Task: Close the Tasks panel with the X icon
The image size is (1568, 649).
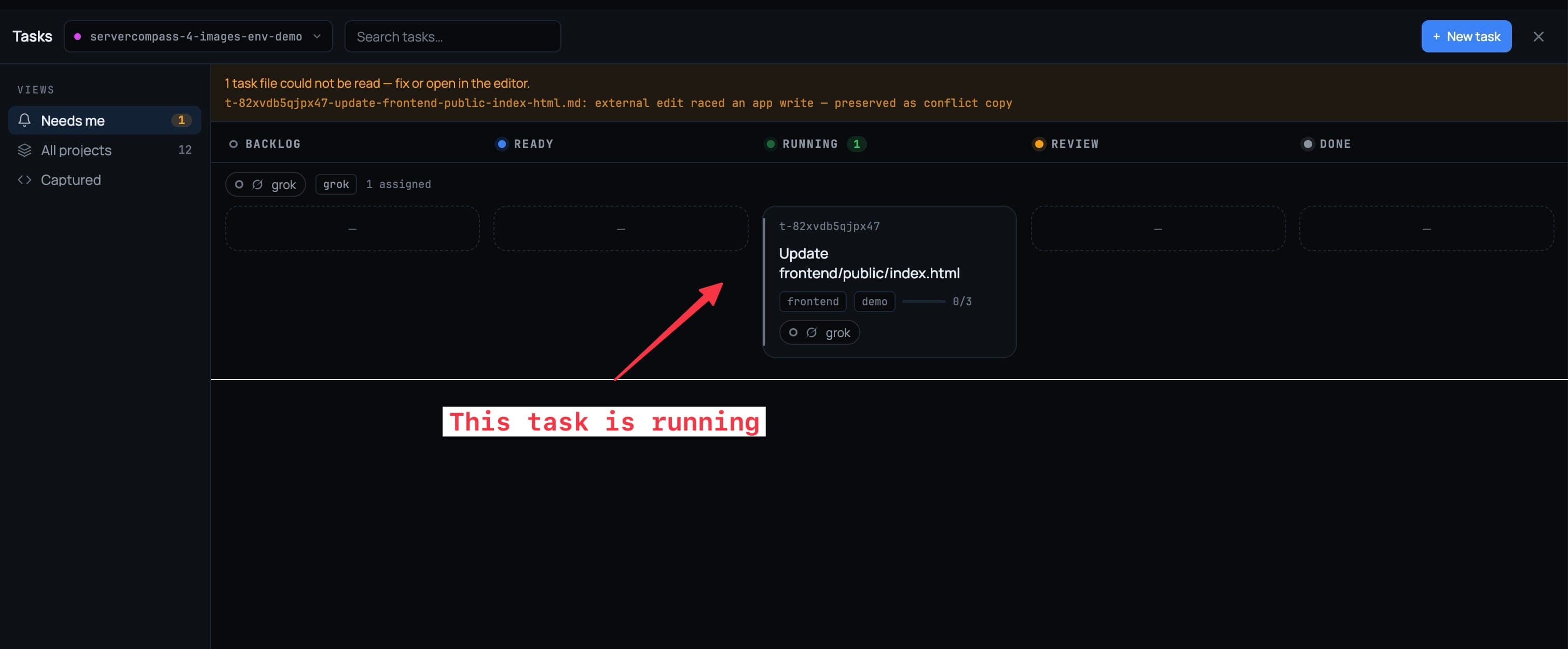Action: coord(1538,36)
